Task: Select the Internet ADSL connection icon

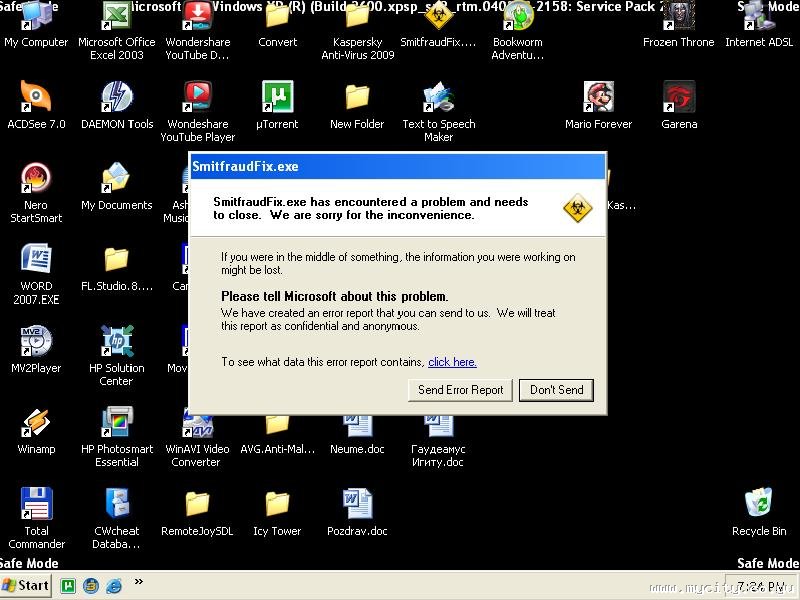Action: pyautogui.click(x=759, y=24)
